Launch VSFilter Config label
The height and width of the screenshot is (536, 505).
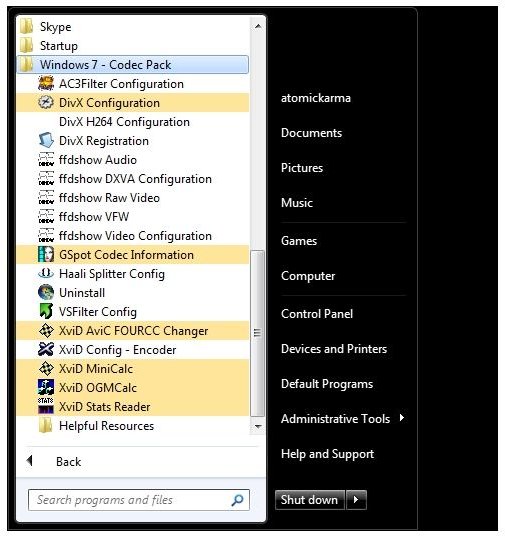coord(98,312)
